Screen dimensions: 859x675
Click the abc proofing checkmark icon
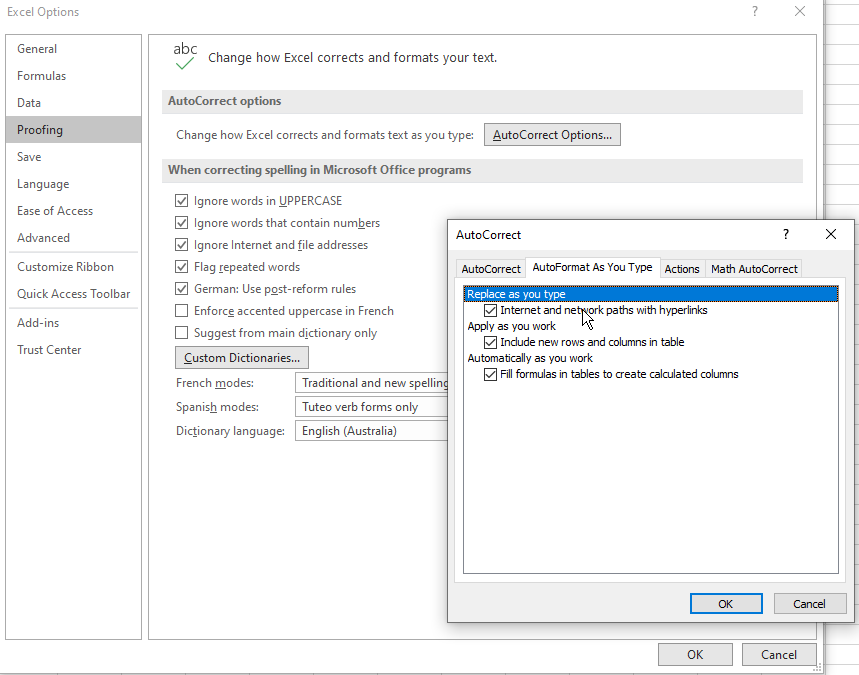tap(185, 56)
